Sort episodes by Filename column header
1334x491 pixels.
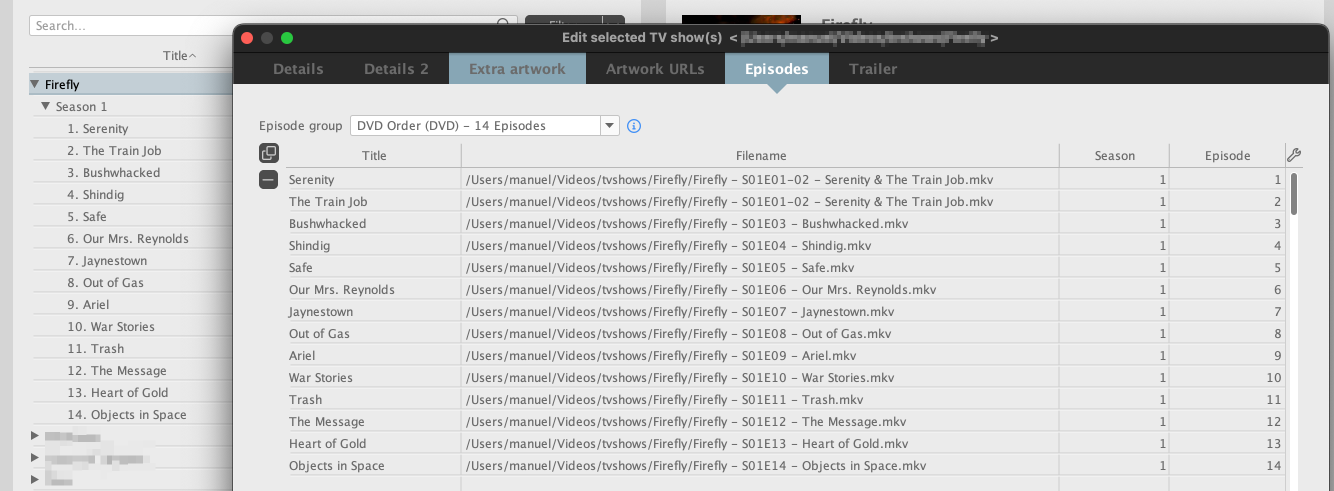pyautogui.click(x=761, y=155)
